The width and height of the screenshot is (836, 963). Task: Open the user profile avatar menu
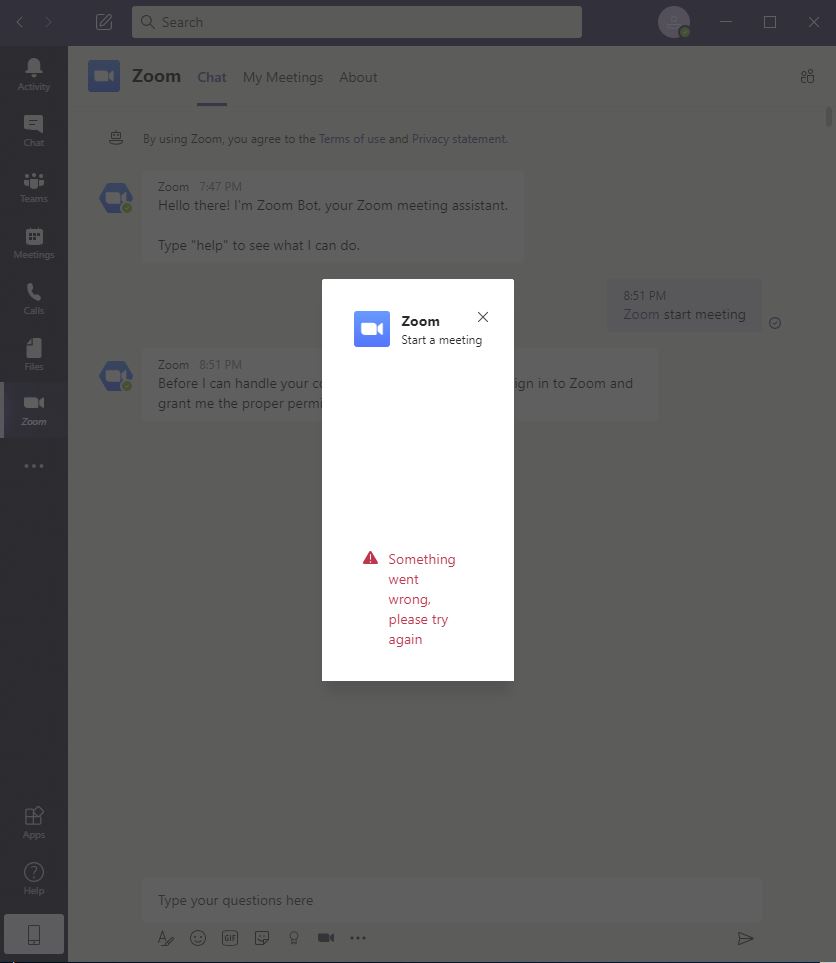pos(674,22)
